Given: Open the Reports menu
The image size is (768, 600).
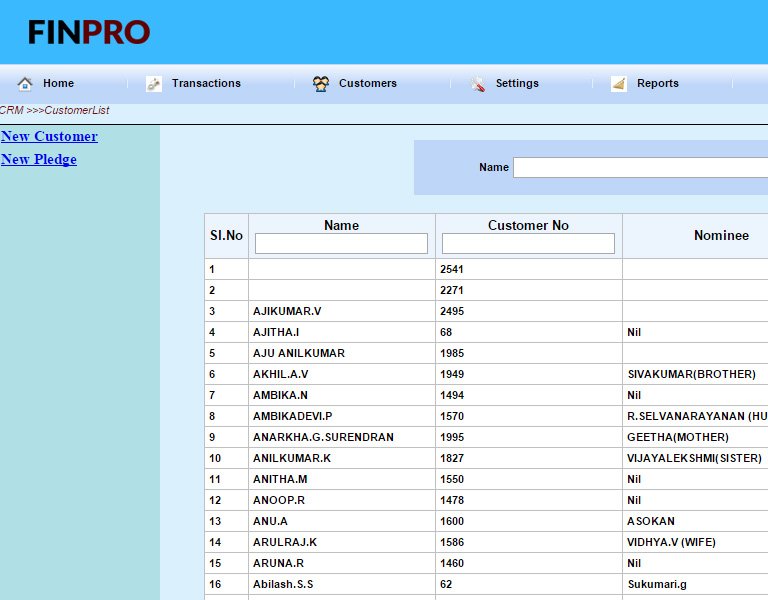Looking at the screenshot, I should [x=657, y=84].
